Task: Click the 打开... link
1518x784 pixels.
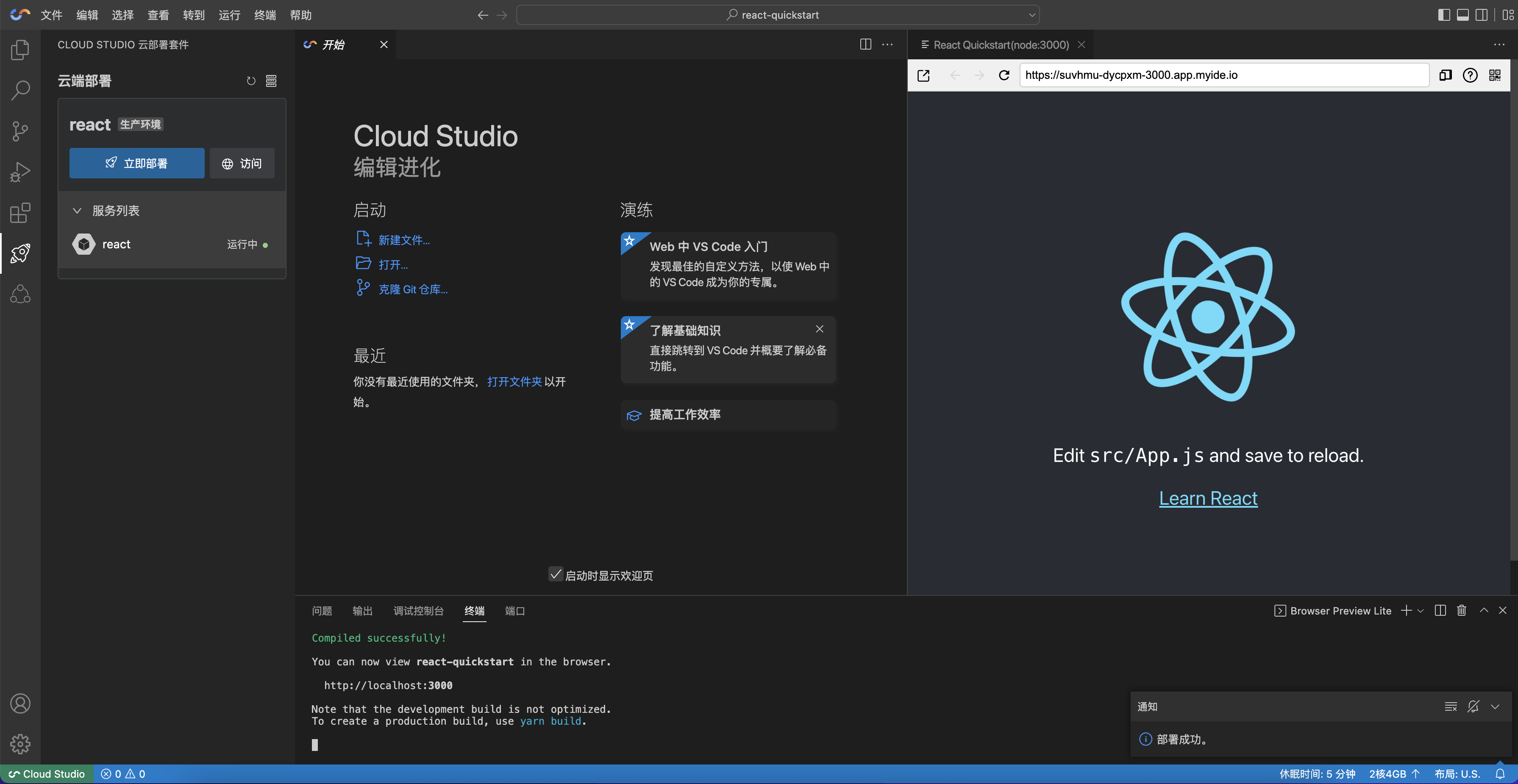Action: tap(393, 265)
